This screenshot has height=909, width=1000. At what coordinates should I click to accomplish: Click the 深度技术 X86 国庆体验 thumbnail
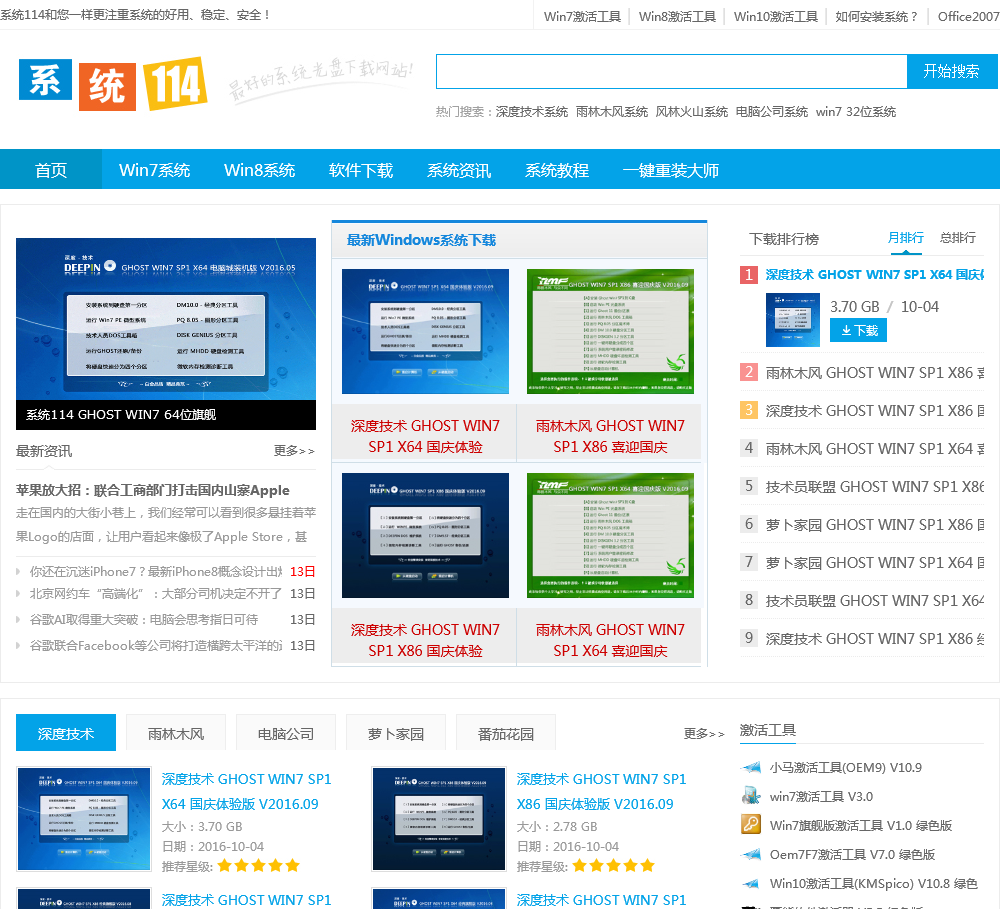coord(425,535)
